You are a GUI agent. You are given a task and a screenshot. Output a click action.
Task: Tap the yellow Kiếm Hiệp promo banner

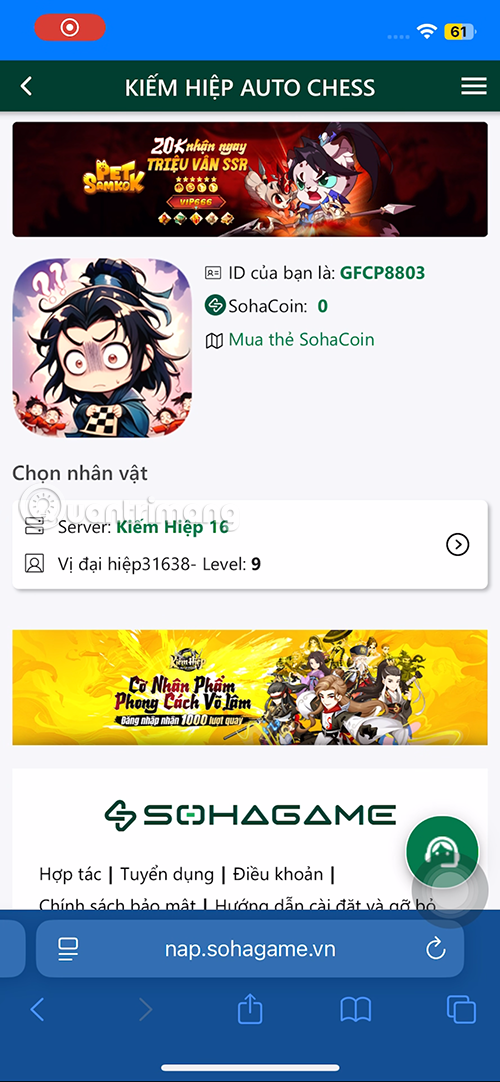click(250, 687)
